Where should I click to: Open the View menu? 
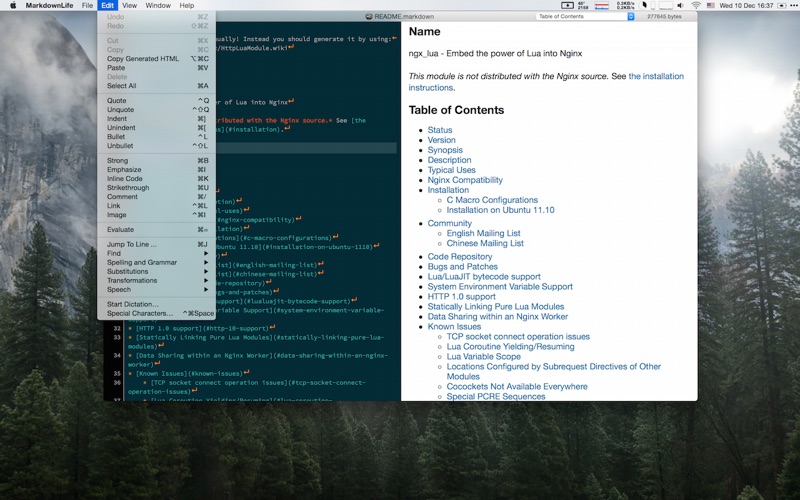click(129, 5)
